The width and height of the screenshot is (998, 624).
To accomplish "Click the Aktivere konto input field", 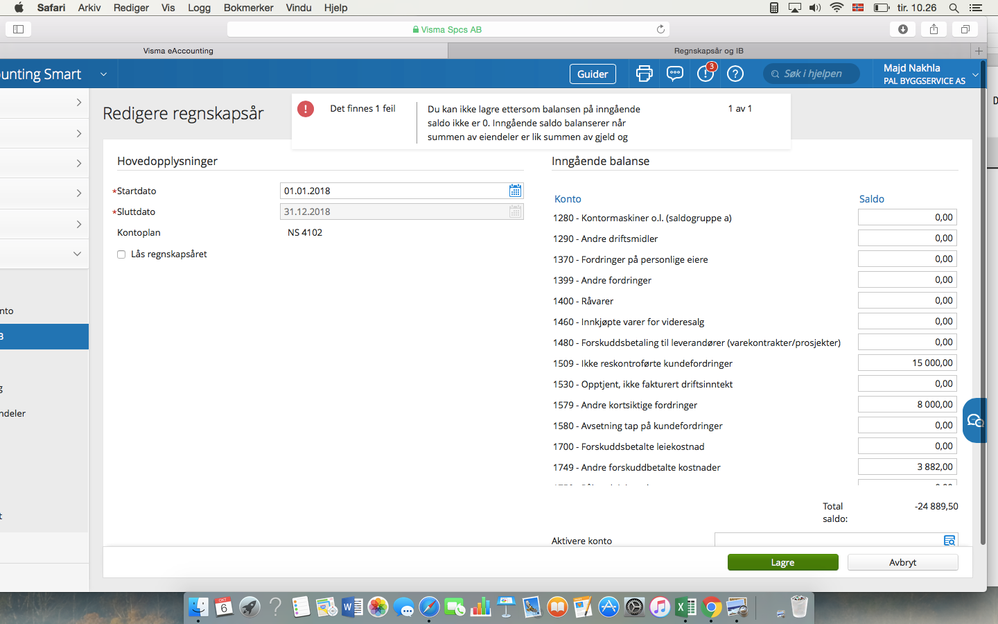I will point(836,540).
